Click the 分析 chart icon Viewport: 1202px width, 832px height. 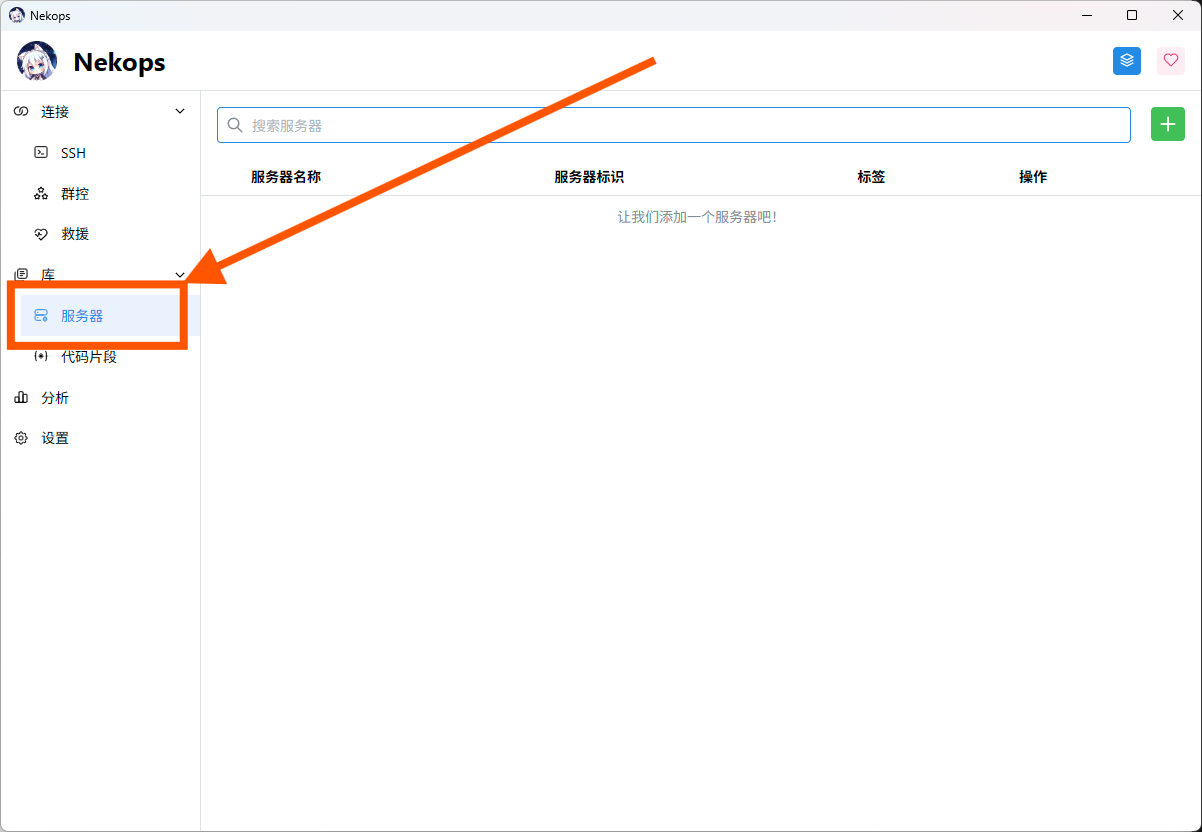pyautogui.click(x=21, y=398)
